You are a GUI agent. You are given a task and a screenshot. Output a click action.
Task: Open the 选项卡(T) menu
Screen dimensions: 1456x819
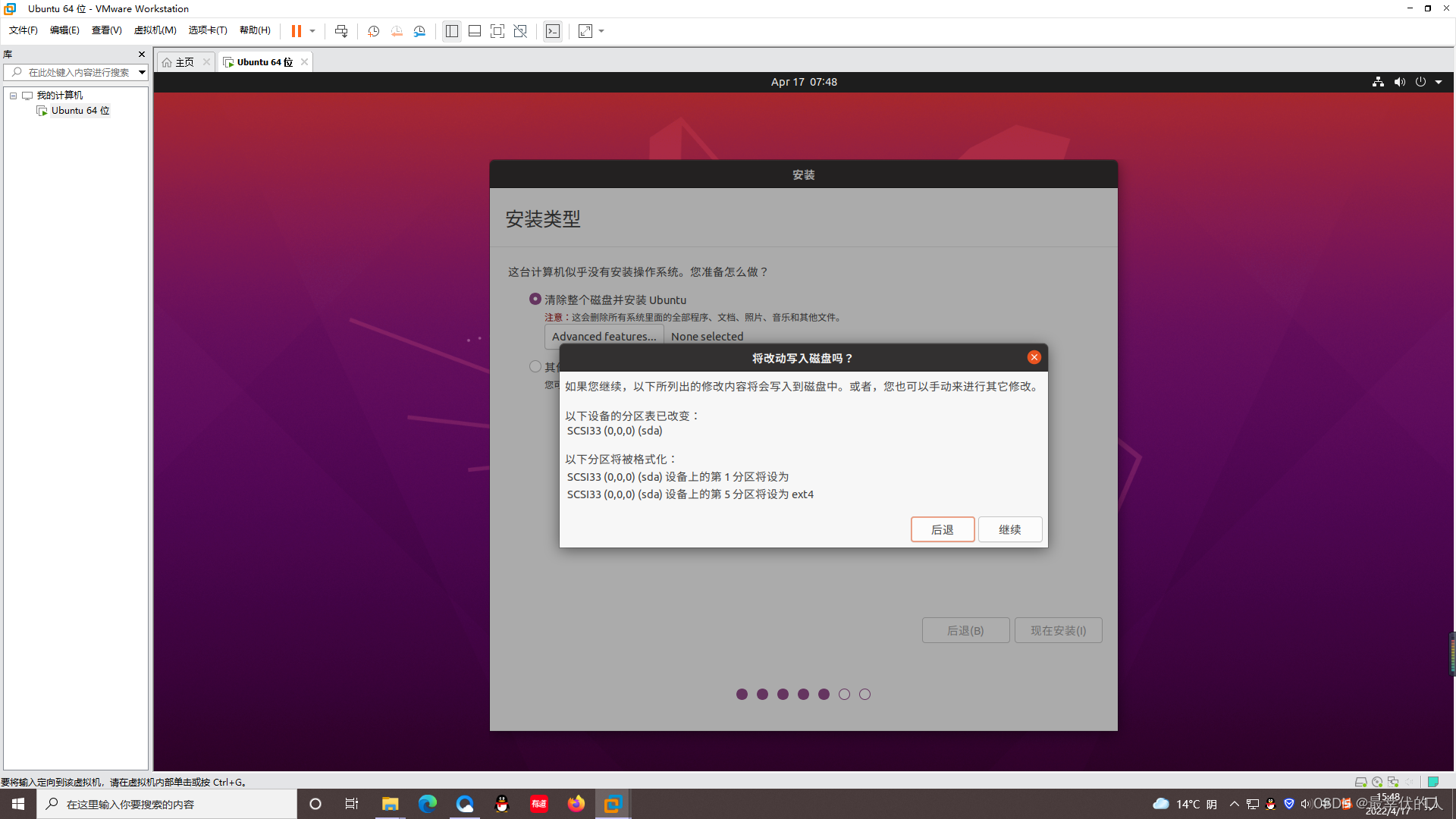pos(208,30)
